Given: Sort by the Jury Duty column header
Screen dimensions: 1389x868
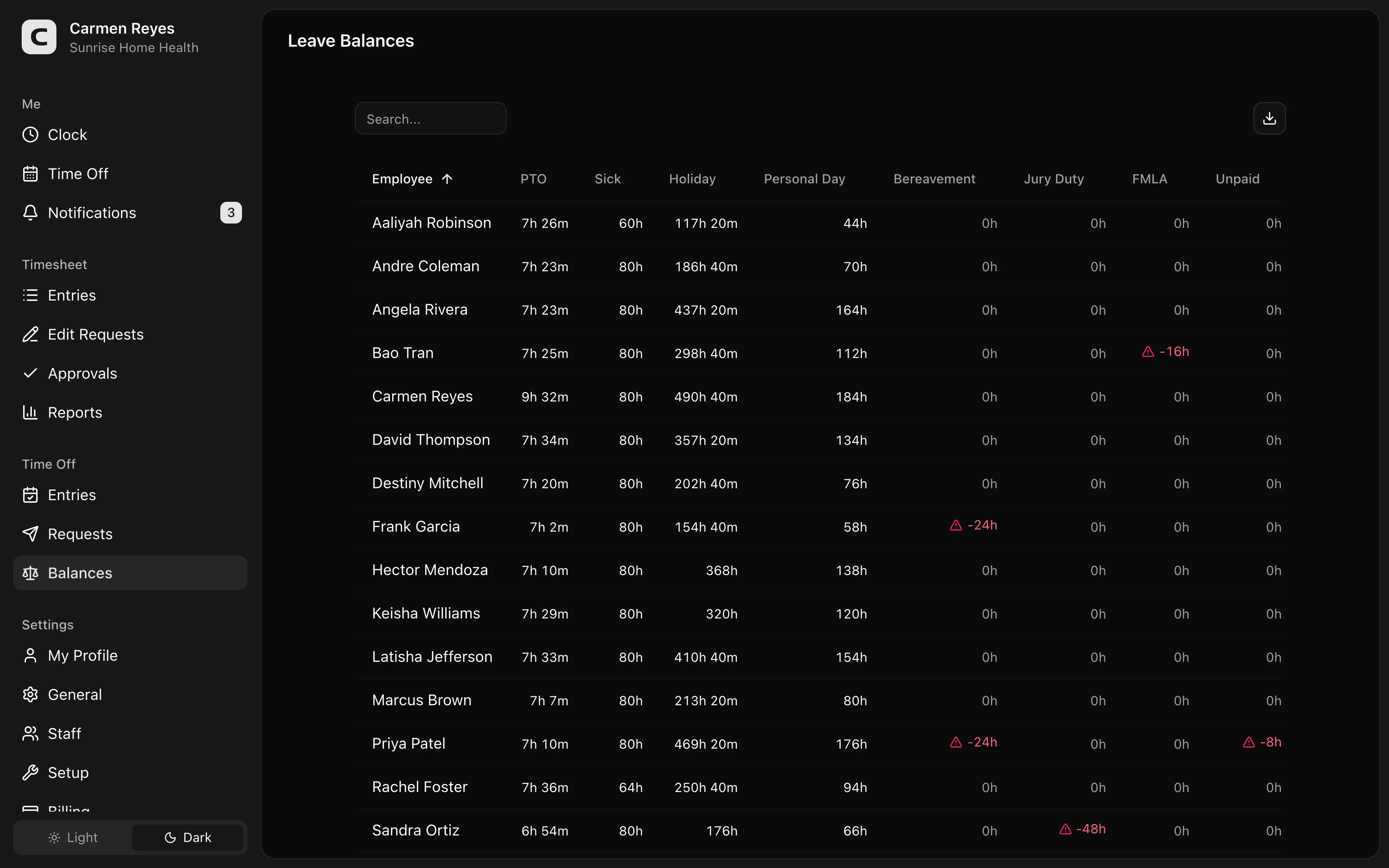Looking at the screenshot, I should click(x=1054, y=179).
